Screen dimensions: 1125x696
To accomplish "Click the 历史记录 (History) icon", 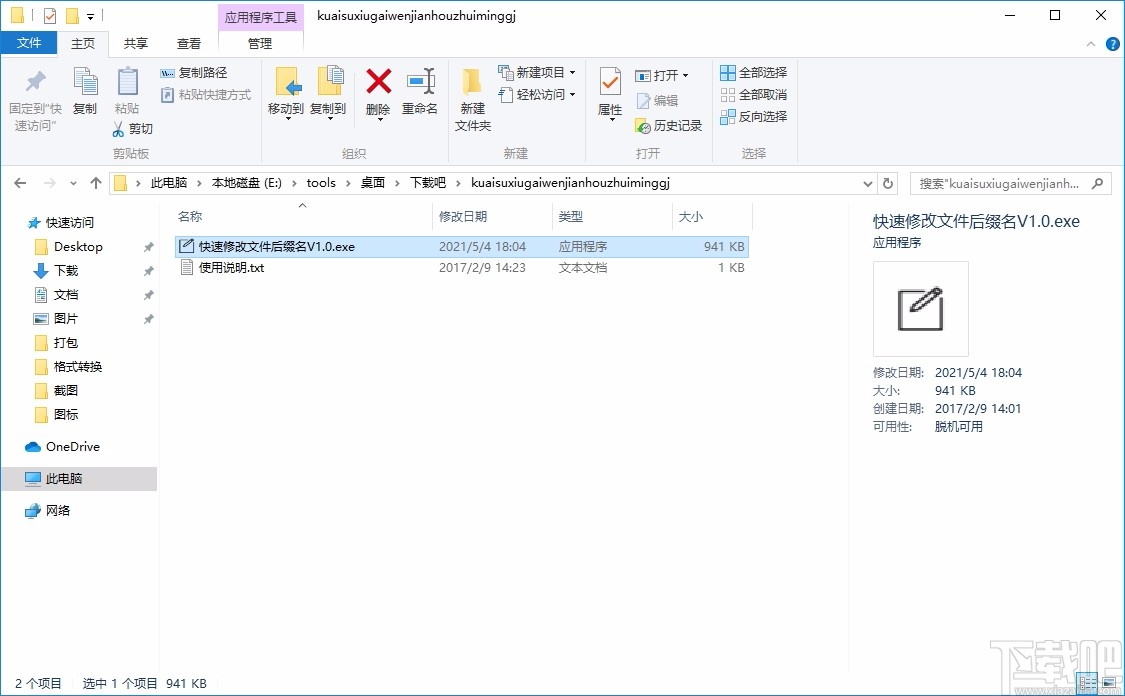I will coord(668,126).
